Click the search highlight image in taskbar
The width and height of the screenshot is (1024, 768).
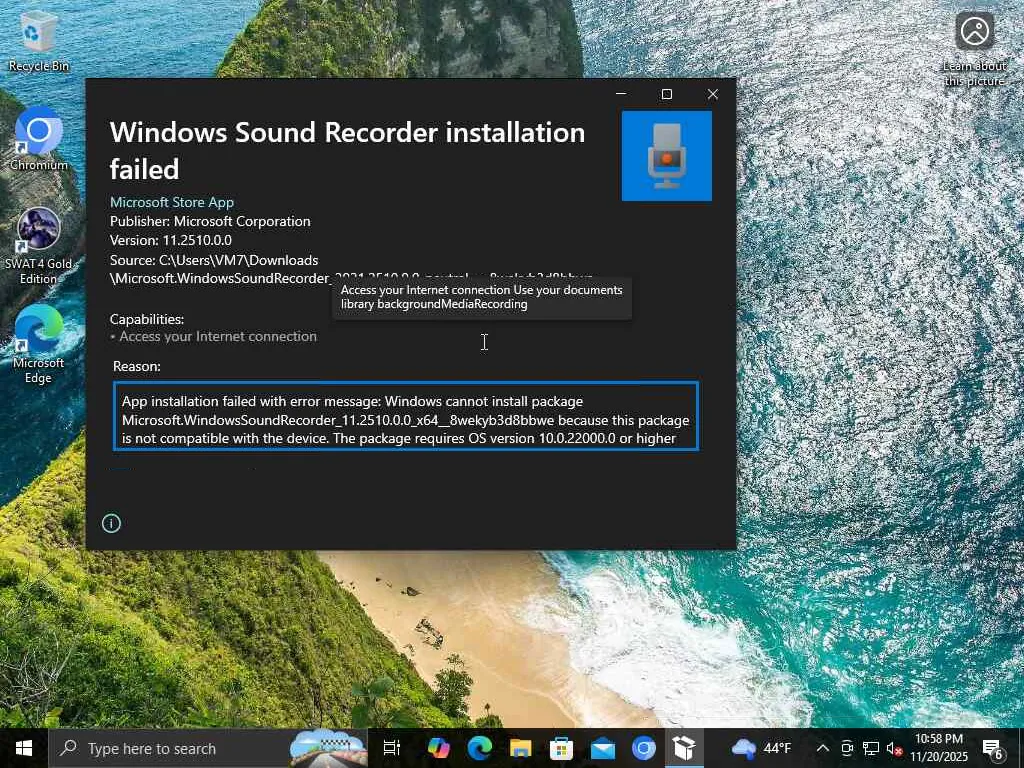click(328, 748)
